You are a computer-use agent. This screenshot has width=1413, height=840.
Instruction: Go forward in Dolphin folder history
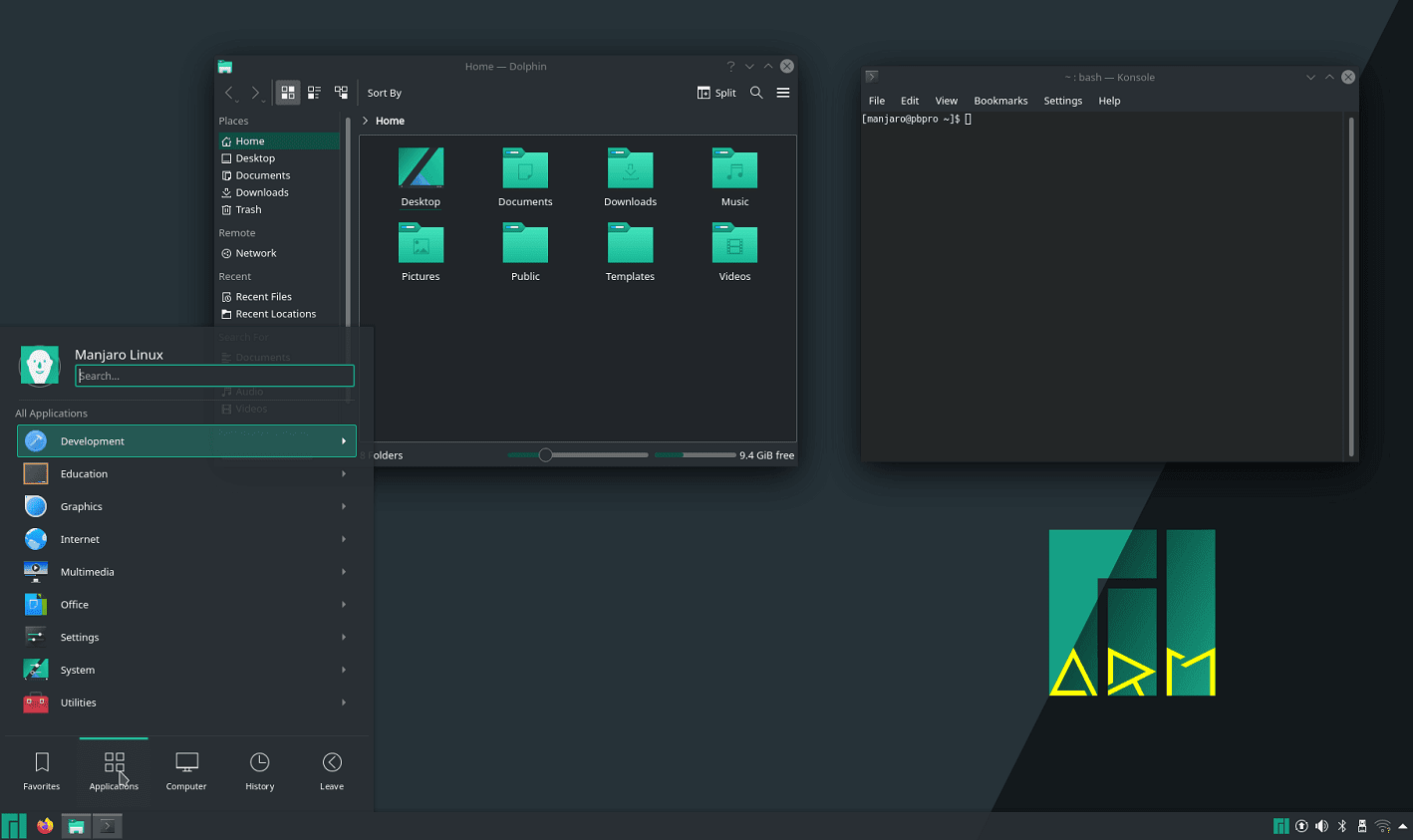point(256,93)
